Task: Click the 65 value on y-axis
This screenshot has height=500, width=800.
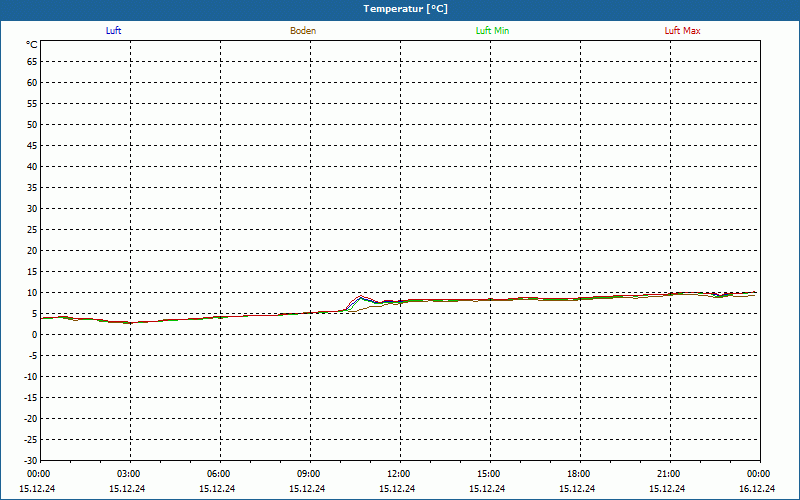Action: (32, 62)
